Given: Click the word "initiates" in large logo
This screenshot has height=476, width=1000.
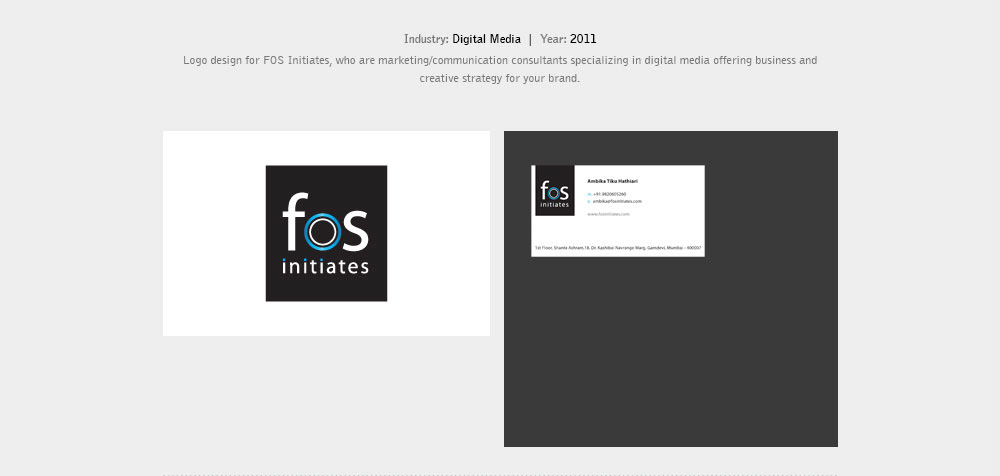Looking at the screenshot, I should click(x=326, y=267).
